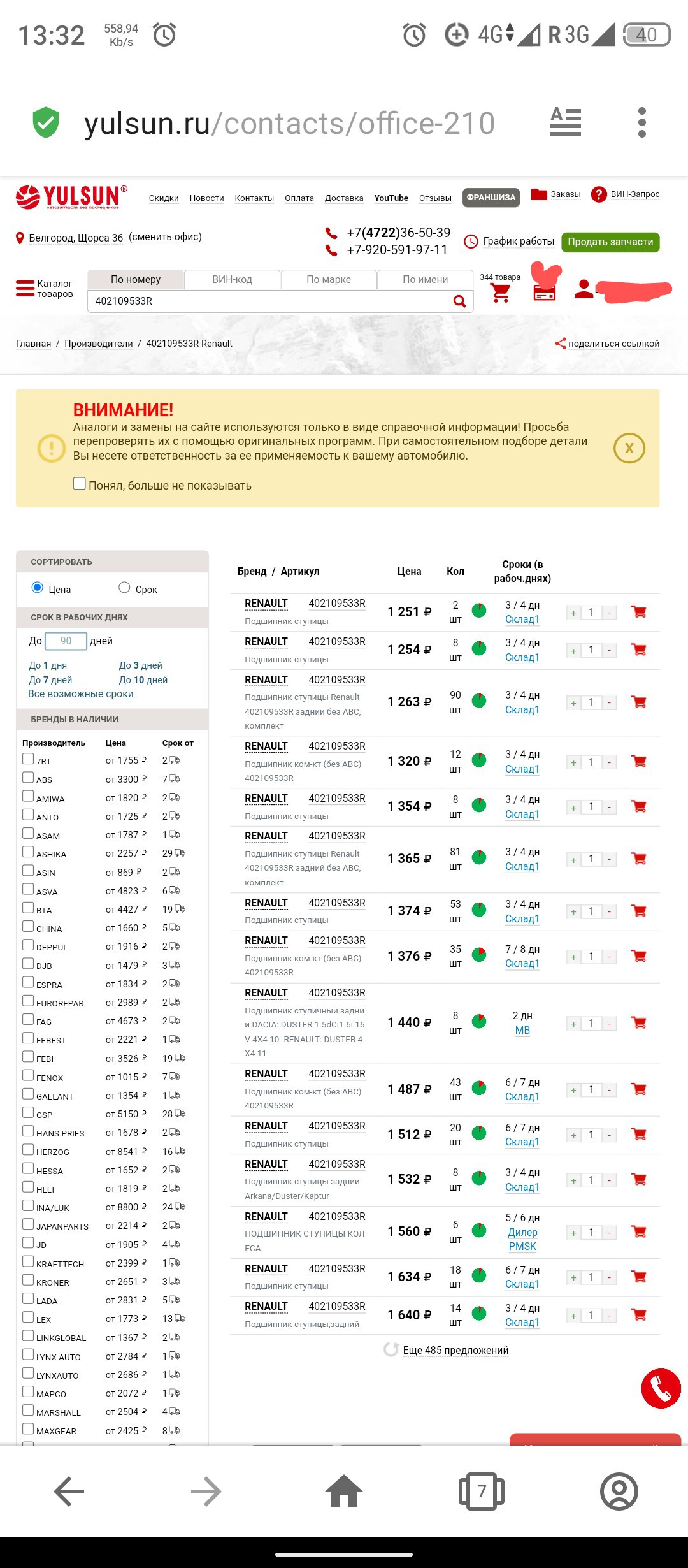Open the browser three-dot menu
The width and height of the screenshot is (688, 1568).
pos(641,122)
